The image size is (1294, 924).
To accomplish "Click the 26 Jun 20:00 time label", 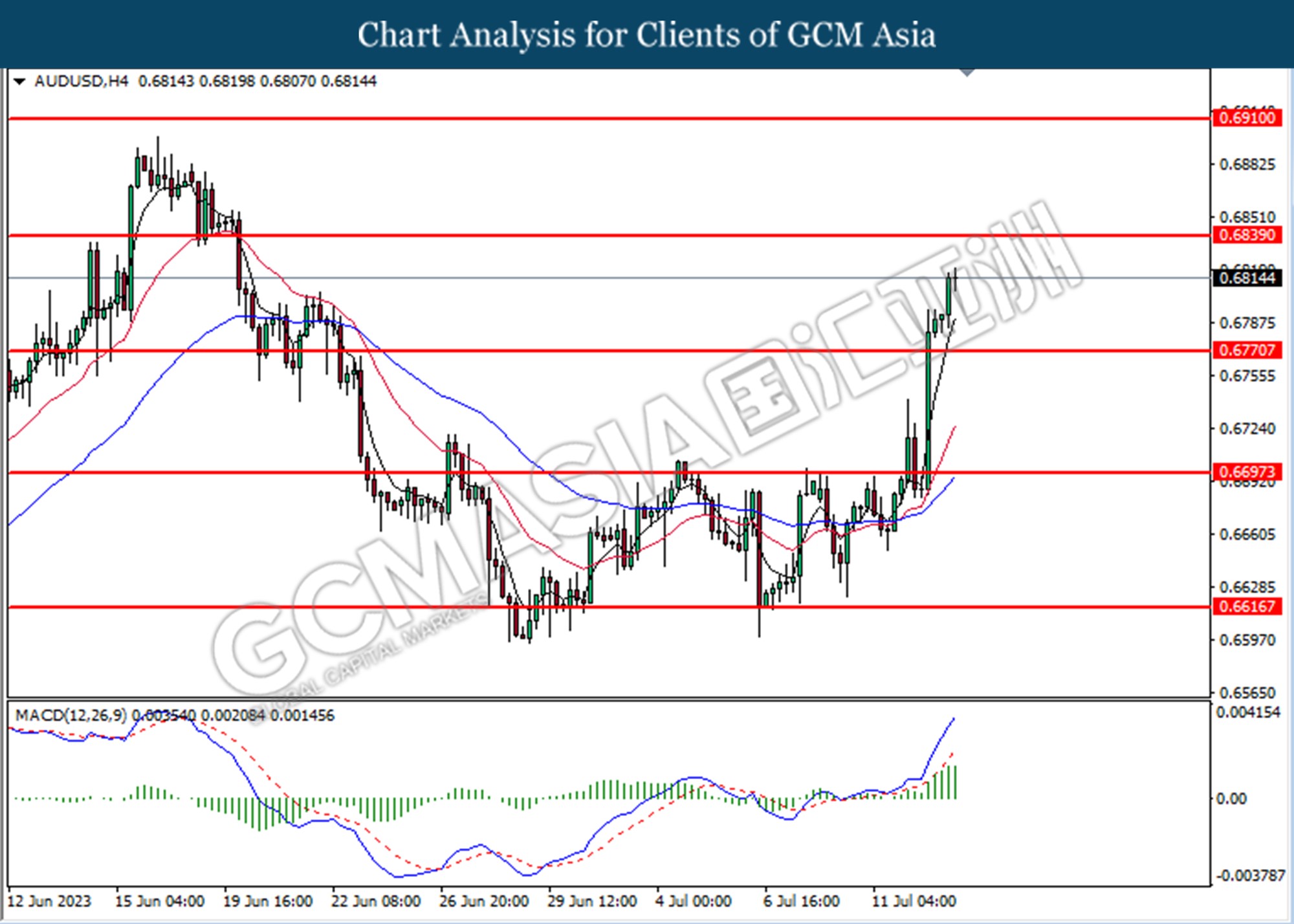I will point(484,901).
